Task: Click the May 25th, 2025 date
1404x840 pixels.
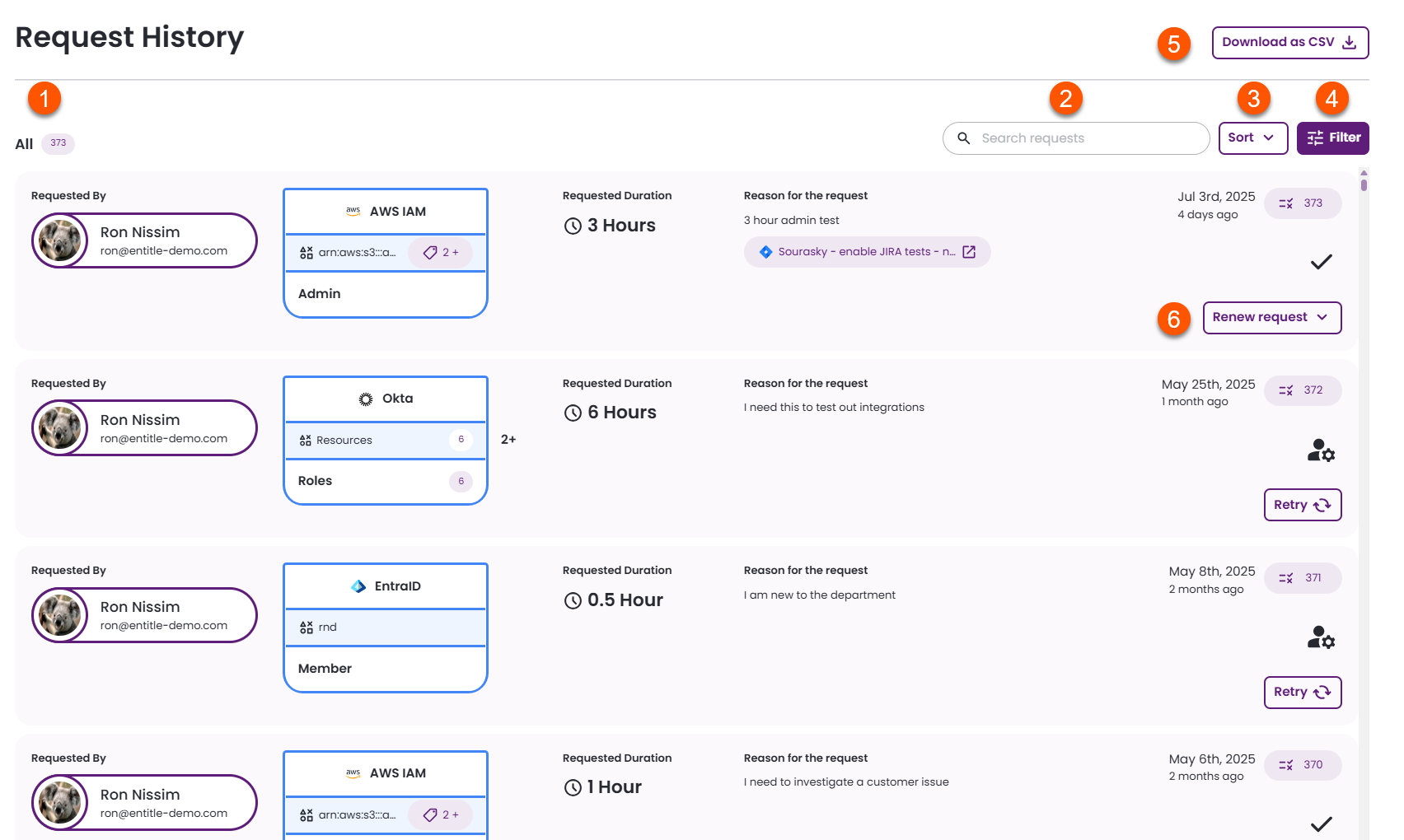Action: [x=1209, y=385]
